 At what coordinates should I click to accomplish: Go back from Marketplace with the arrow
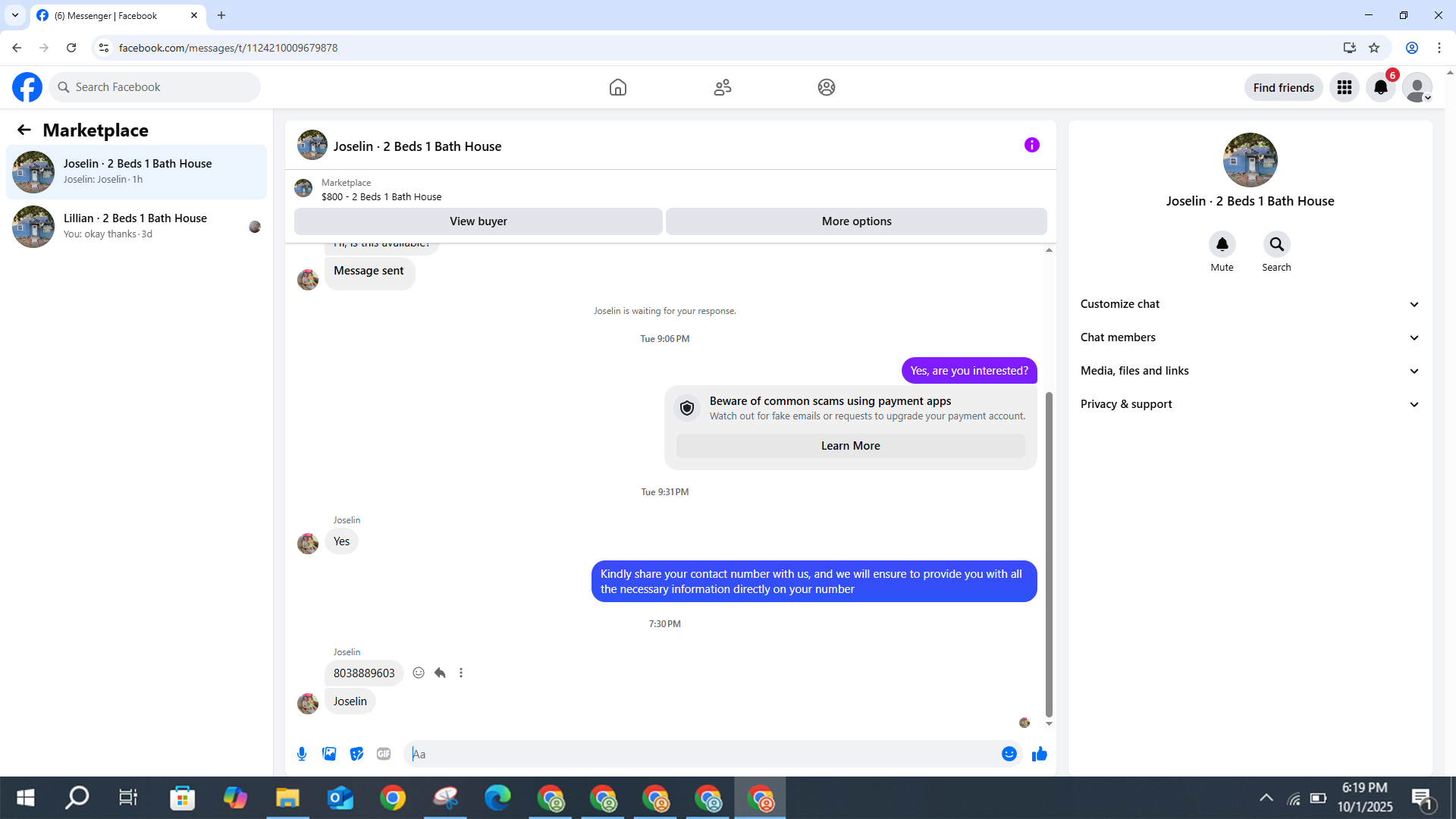[24, 130]
